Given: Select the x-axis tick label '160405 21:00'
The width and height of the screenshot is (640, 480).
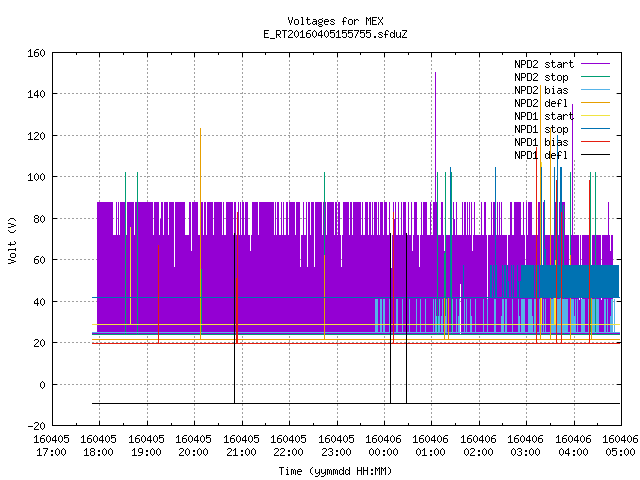Looking at the screenshot, I should [241, 445].
